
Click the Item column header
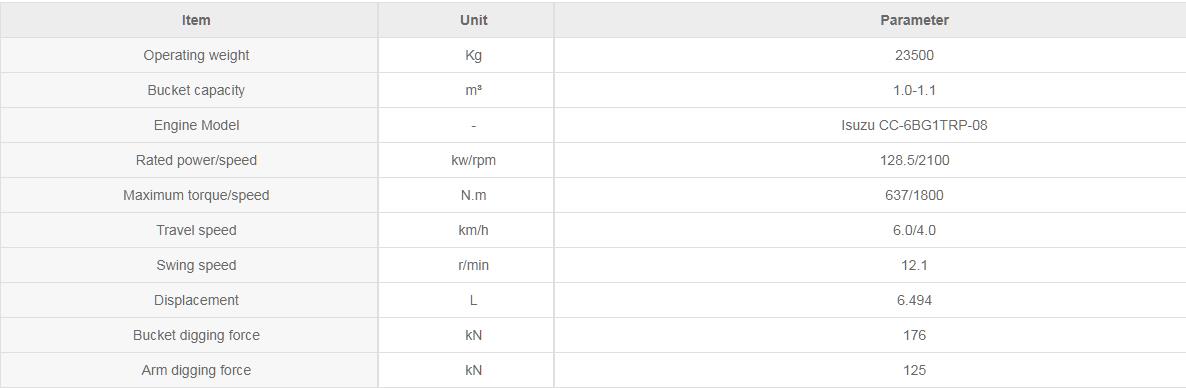(x=196, y=20)
